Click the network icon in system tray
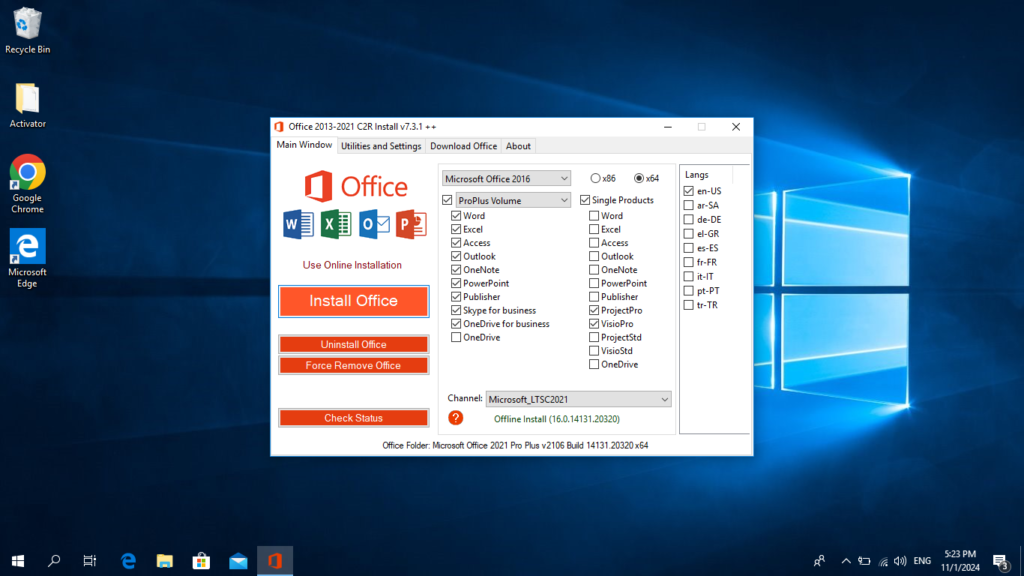Image resolution: width=1024 pixels, height=576 pixels. [883, 561]
